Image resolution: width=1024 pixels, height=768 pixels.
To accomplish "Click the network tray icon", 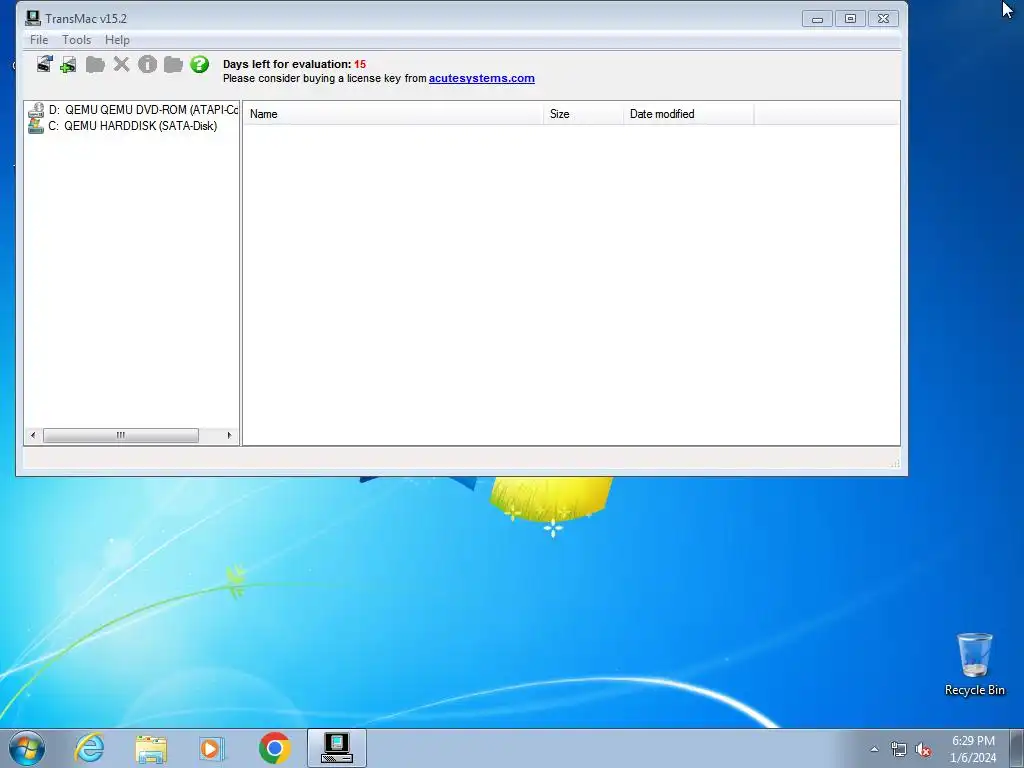I will click(x=899, y=749).
